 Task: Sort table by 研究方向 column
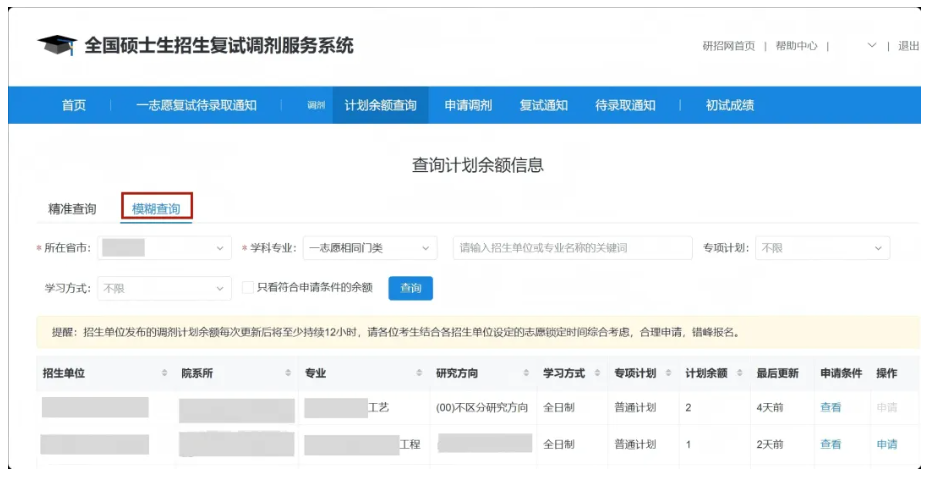[526, 373]
